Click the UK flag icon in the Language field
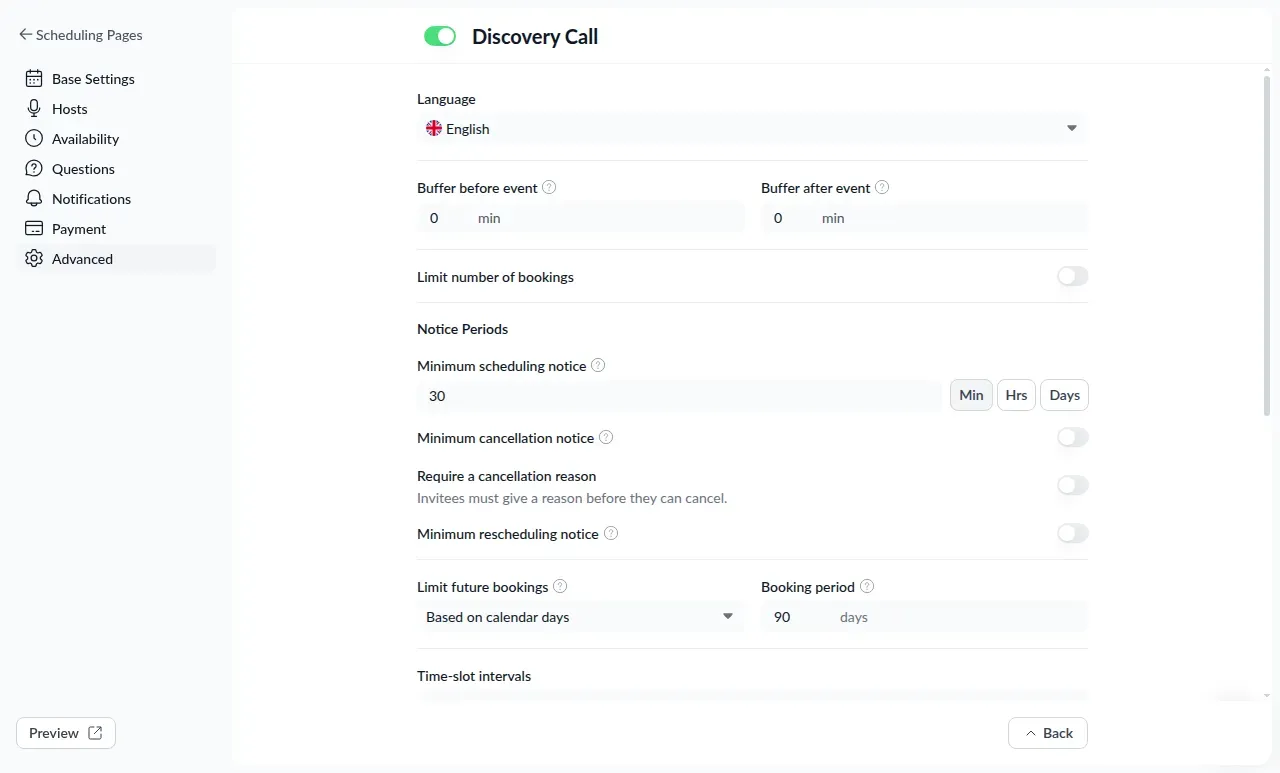Viewport: 1280px width, 773px height. tap(434, 129)
